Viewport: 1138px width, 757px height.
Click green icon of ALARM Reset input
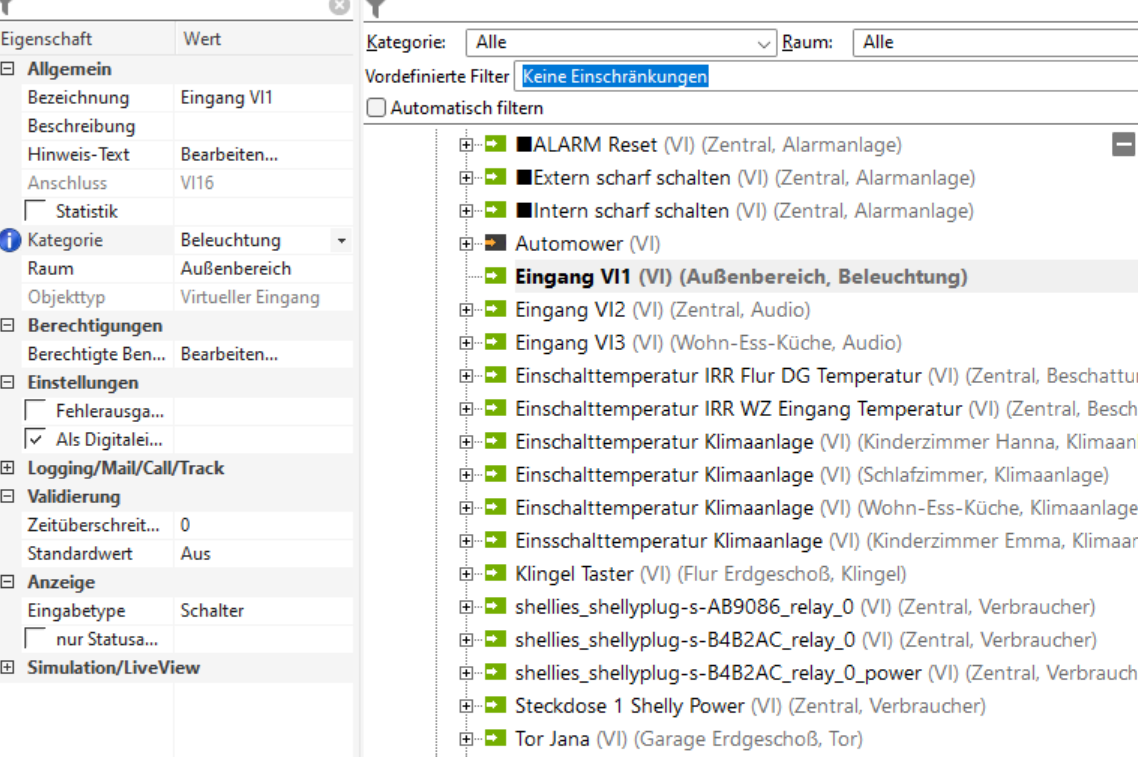pos(496,144)
